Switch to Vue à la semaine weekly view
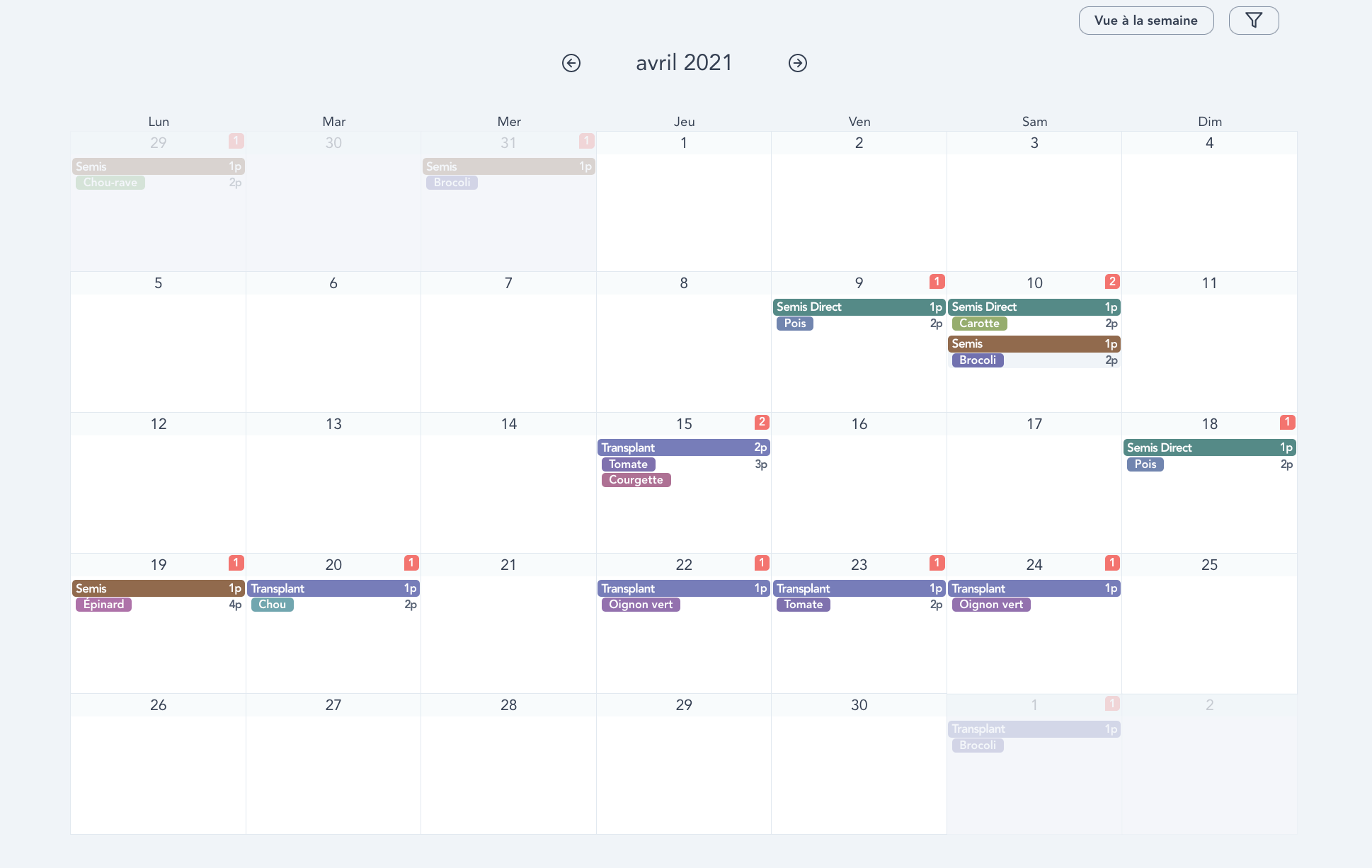 (1145, 20)
